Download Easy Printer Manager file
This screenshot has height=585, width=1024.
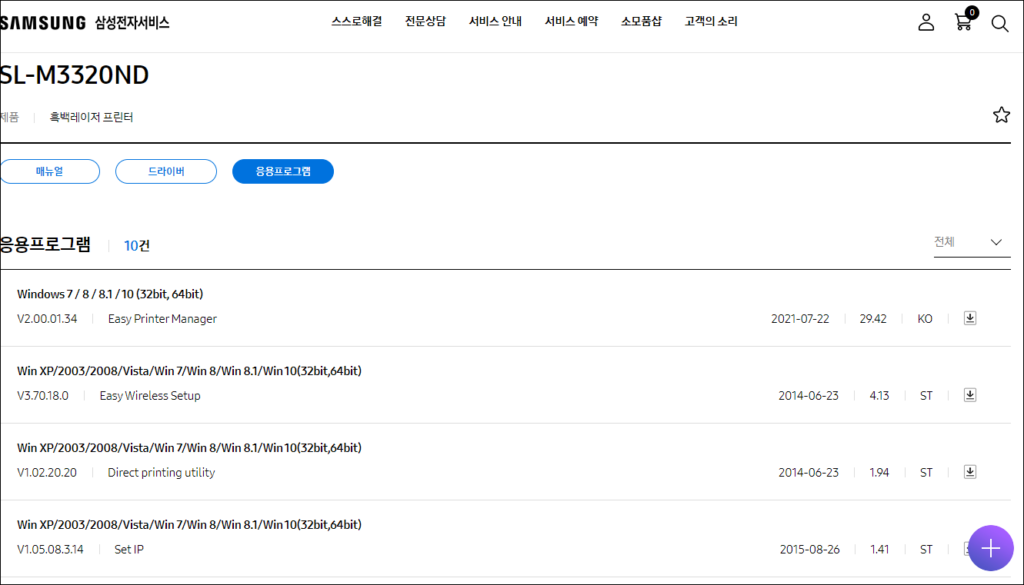969,318
